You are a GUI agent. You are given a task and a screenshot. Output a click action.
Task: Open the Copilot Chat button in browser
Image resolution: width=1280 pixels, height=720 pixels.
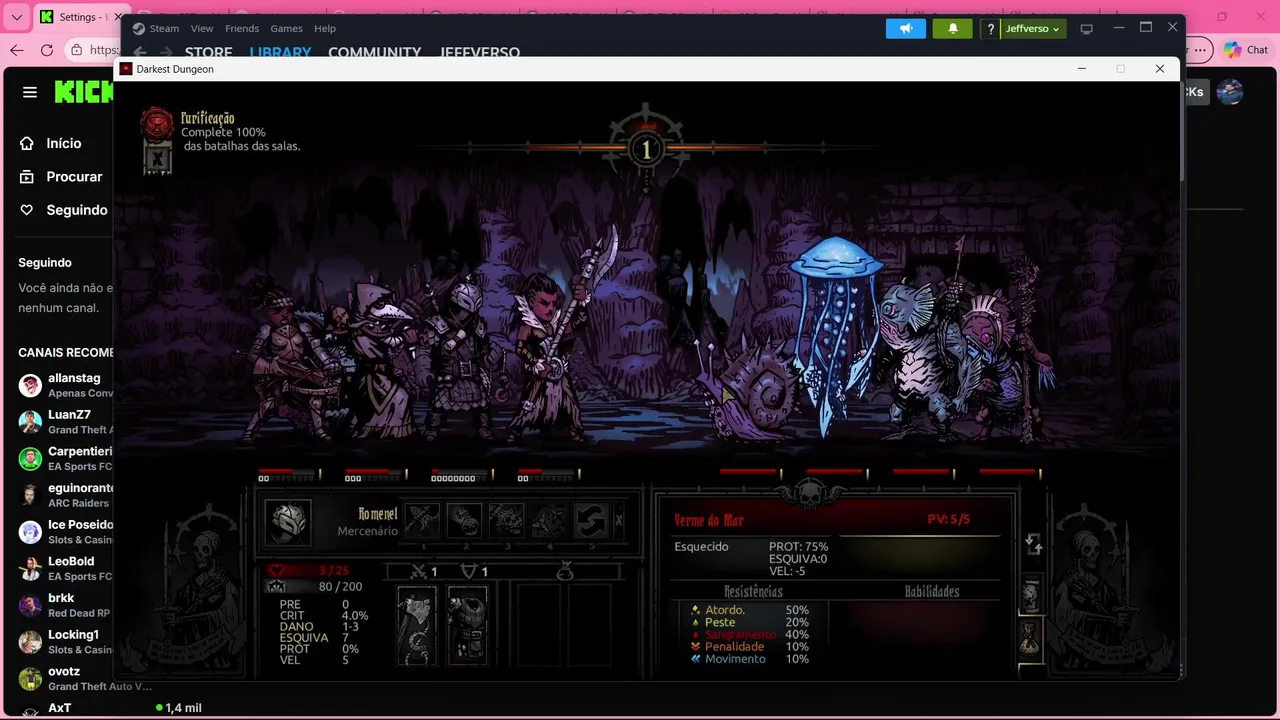coord(1245,50)
